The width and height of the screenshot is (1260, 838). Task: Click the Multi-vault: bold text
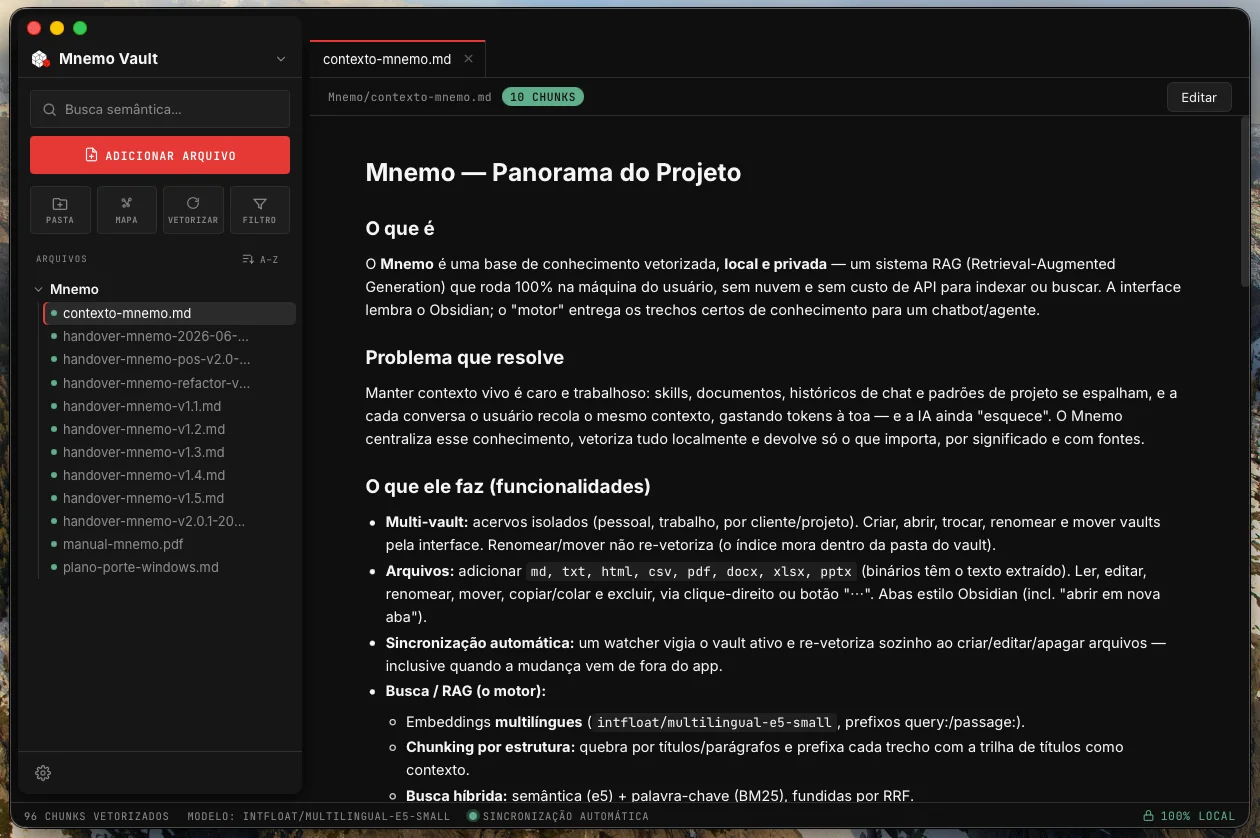[x=427, y=522]
